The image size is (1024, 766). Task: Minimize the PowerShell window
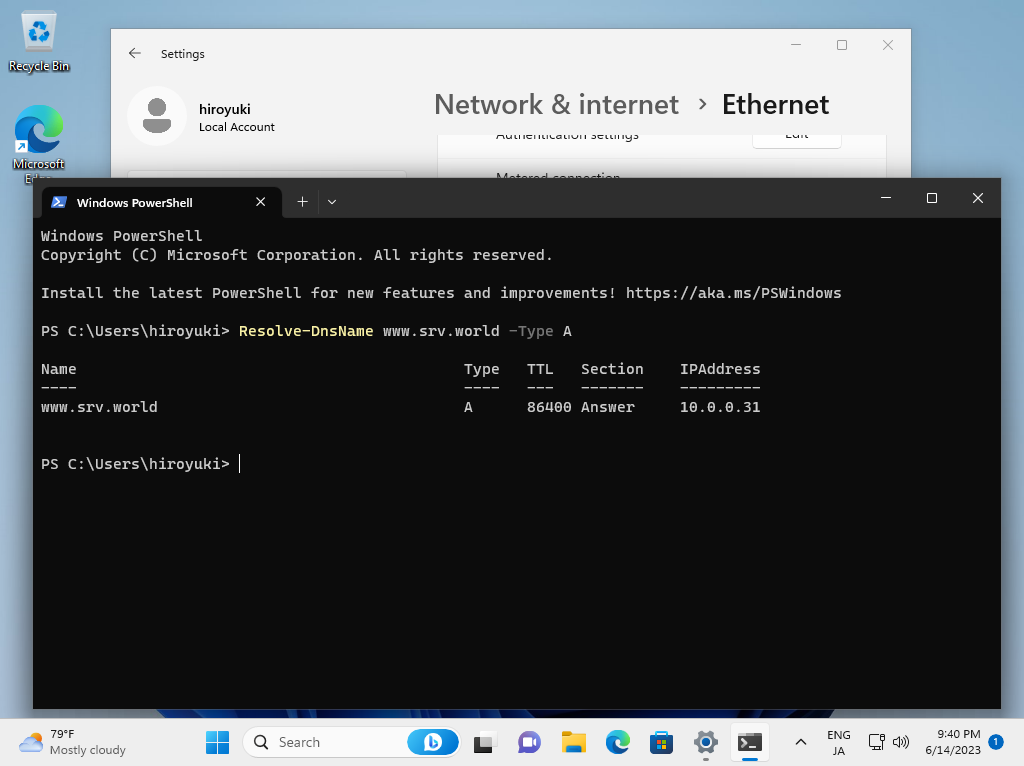tap(886, 198)
